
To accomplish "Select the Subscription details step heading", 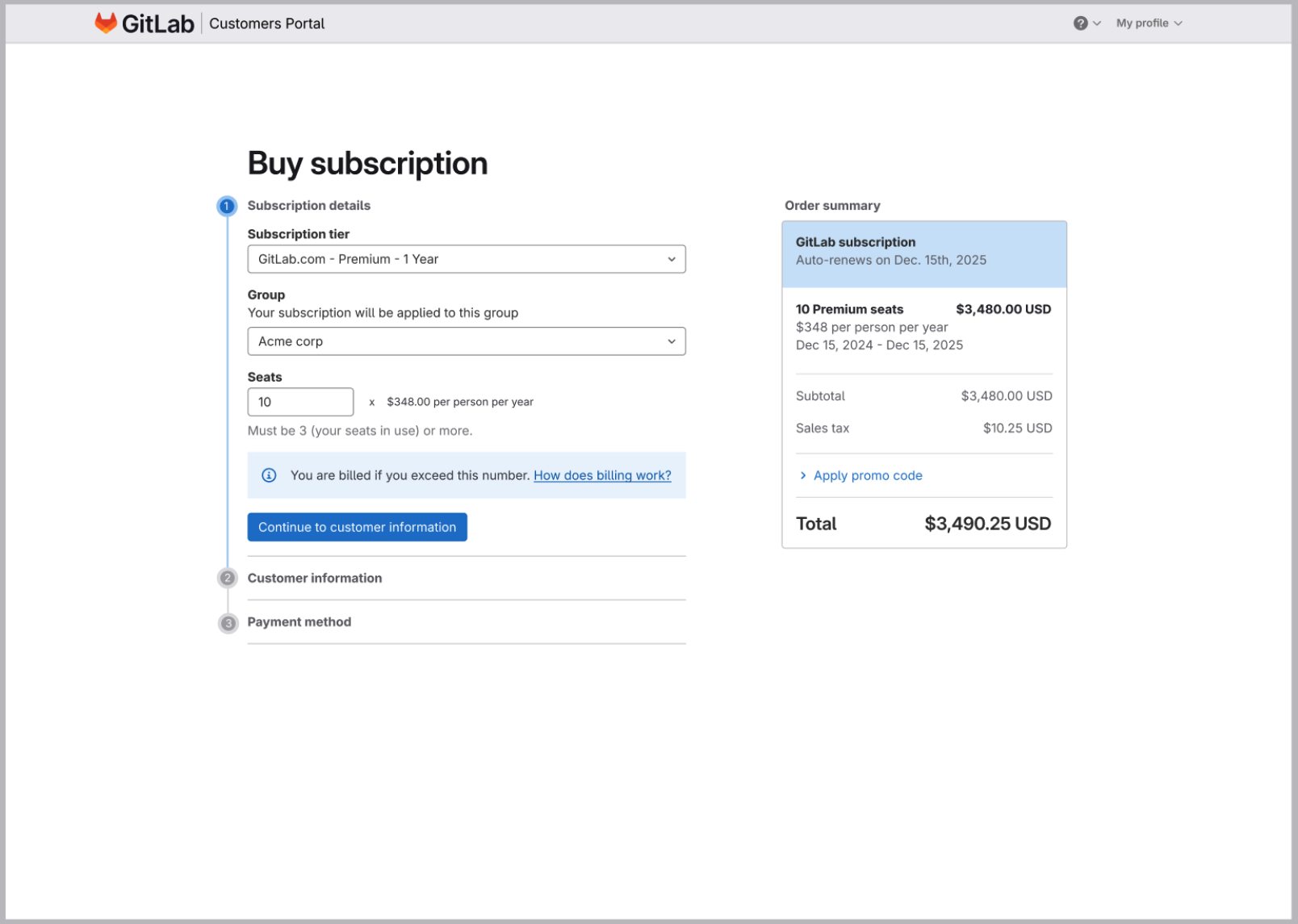I will coord(309,205).
